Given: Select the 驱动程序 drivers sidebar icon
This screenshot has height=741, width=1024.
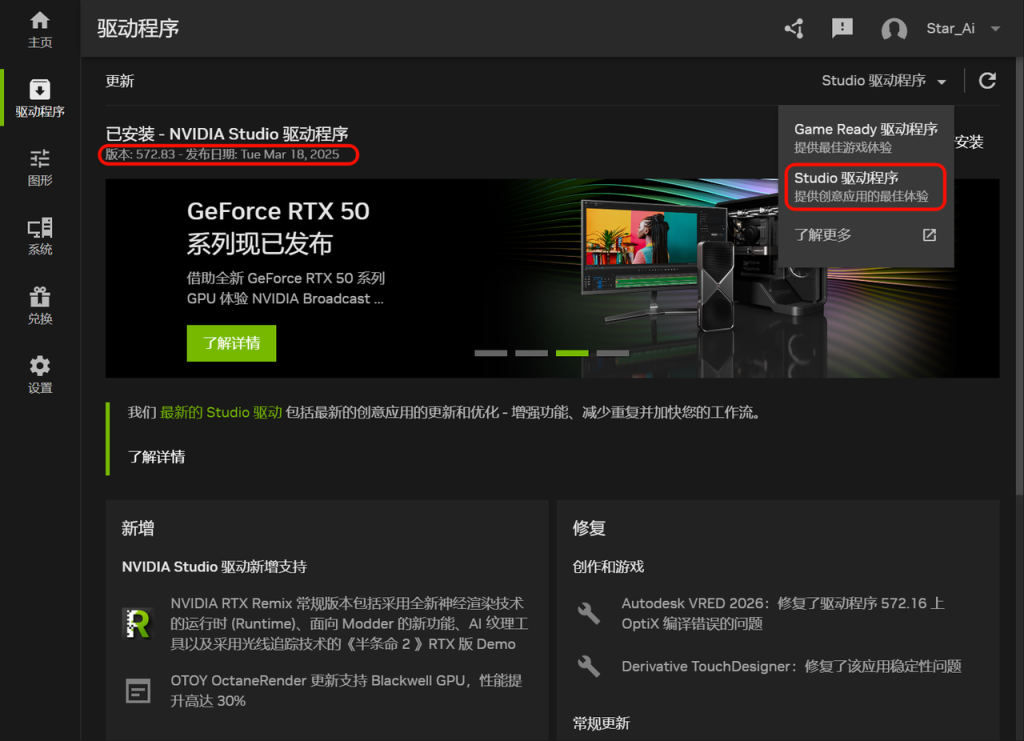Looking at the screenshot, I should tap(40, 98).
